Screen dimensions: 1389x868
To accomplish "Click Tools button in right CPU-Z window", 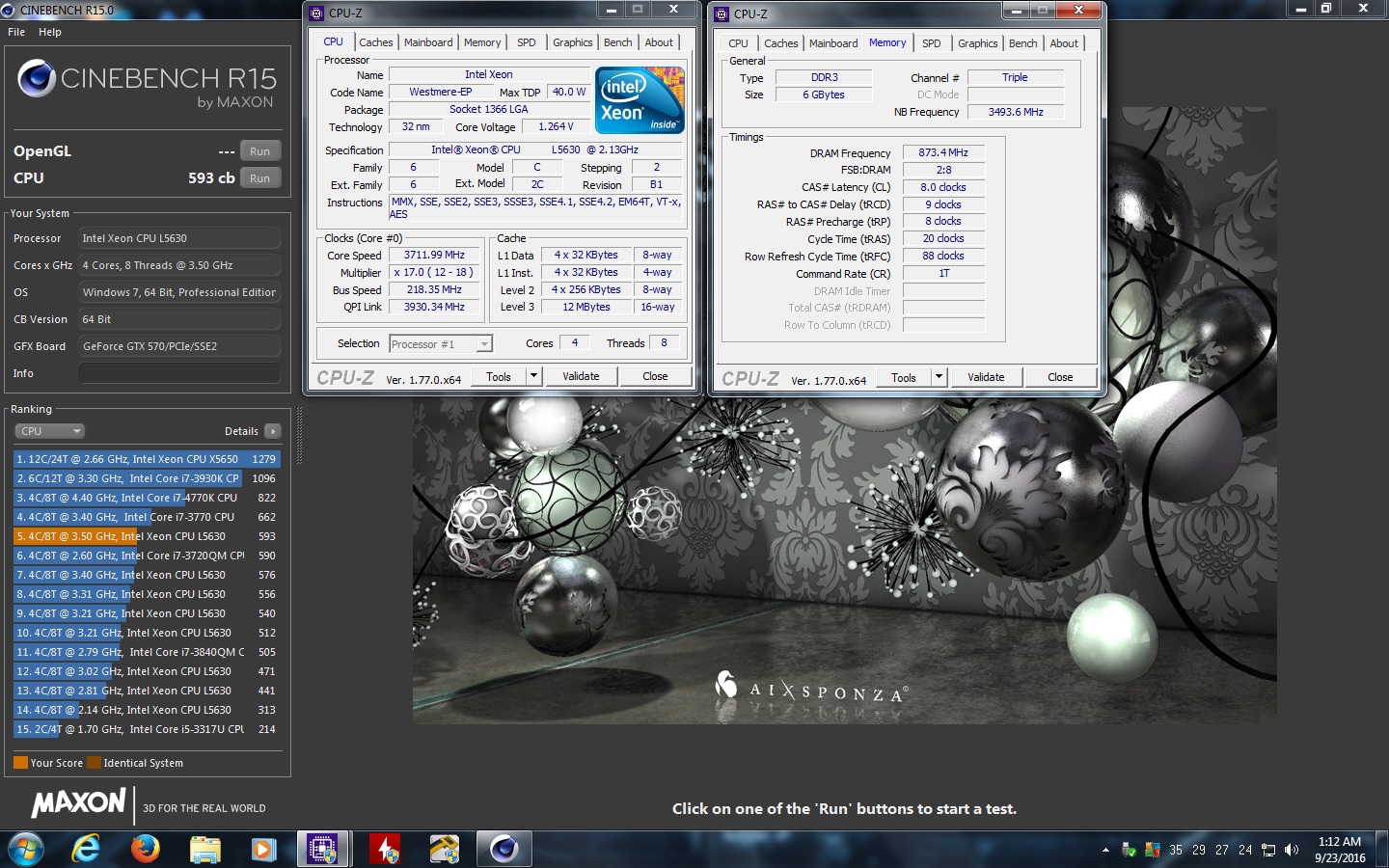I will coord(904,377).
